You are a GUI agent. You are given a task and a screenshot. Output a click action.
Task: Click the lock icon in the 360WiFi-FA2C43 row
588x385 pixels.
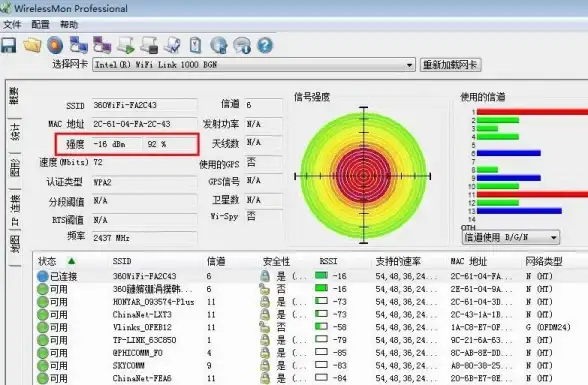click(x=265, y=276)
